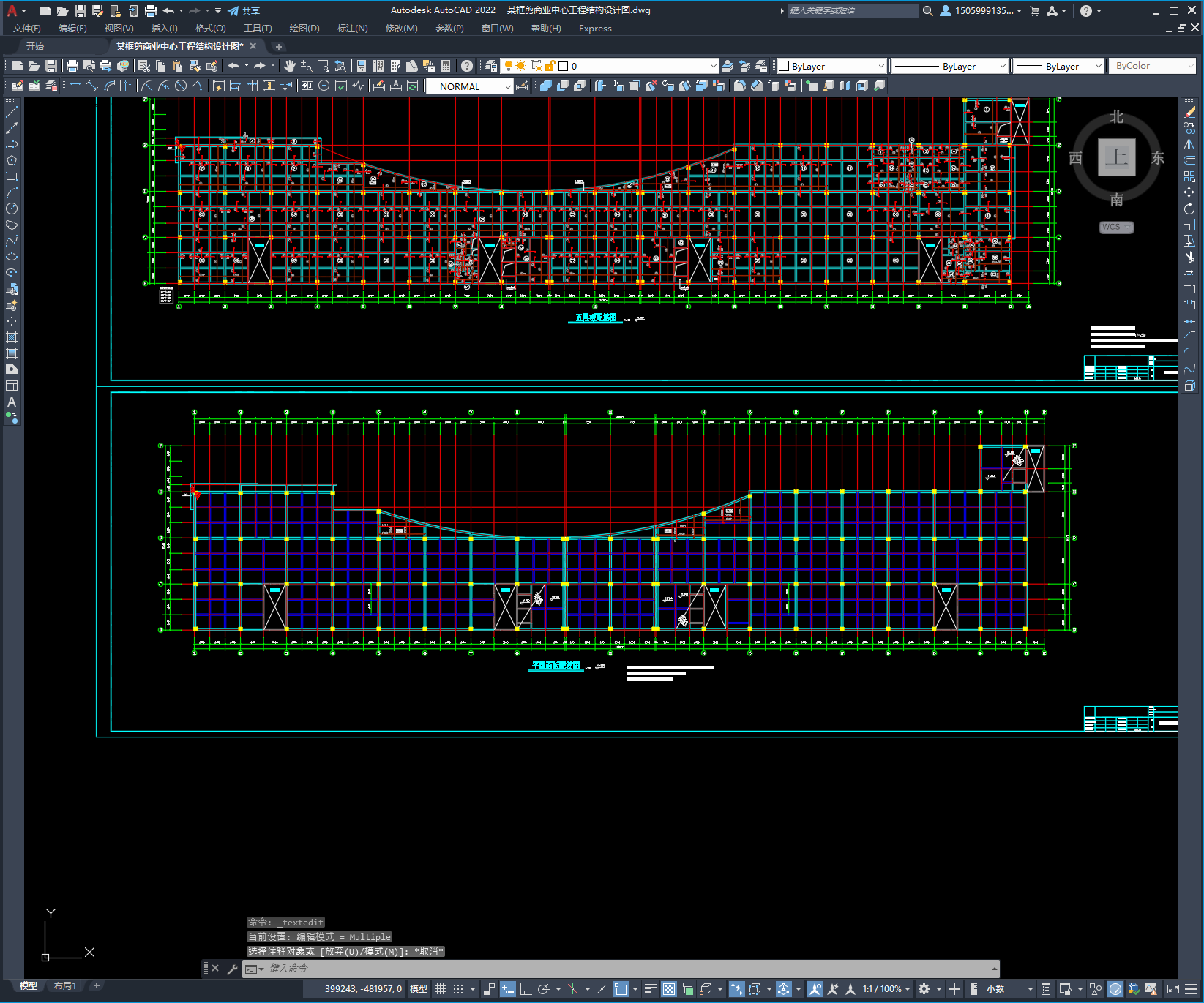1204x1003 pixels.
Task: Click the 共享 share button
Action: (244, 11)
